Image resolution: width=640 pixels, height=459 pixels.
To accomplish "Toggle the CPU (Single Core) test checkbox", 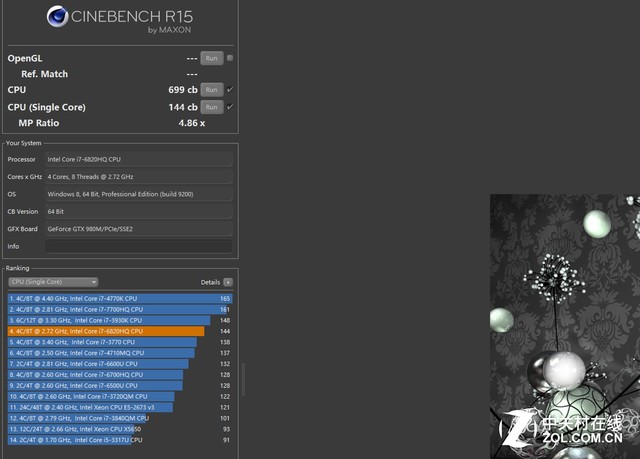I will (x=230, y=107).
